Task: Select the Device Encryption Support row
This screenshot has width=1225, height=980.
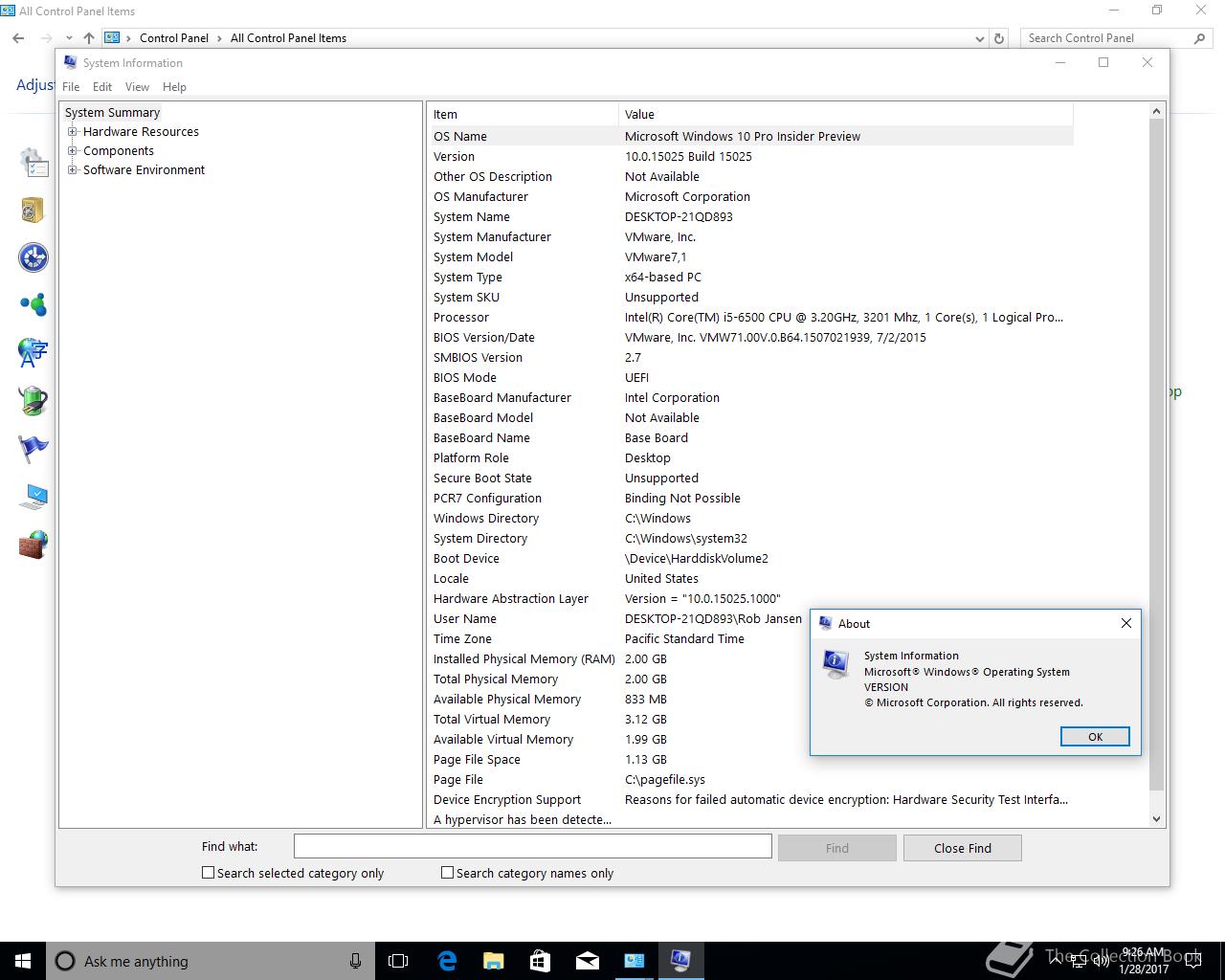Action: tap(750, 799)
